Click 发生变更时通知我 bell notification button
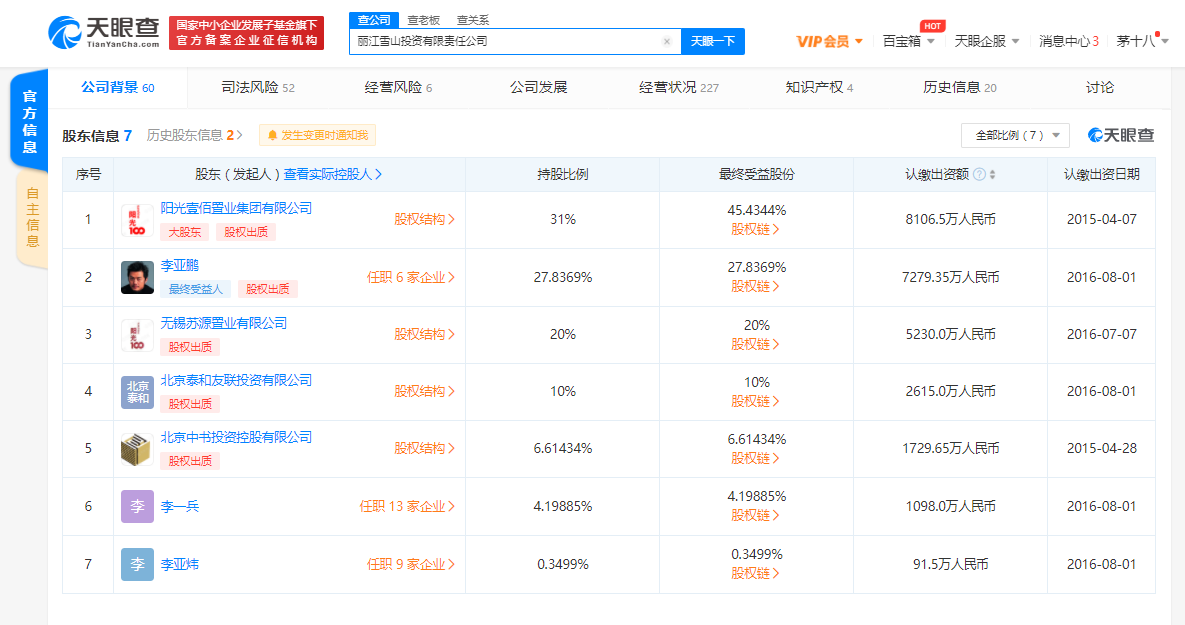Image resolution: width=1185 pixels, height=625 pixels. [x=317, y=135]
